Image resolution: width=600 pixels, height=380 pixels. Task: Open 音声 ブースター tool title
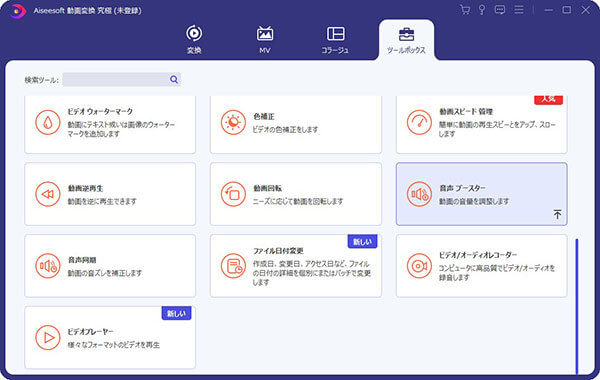[x=462, y=188]
